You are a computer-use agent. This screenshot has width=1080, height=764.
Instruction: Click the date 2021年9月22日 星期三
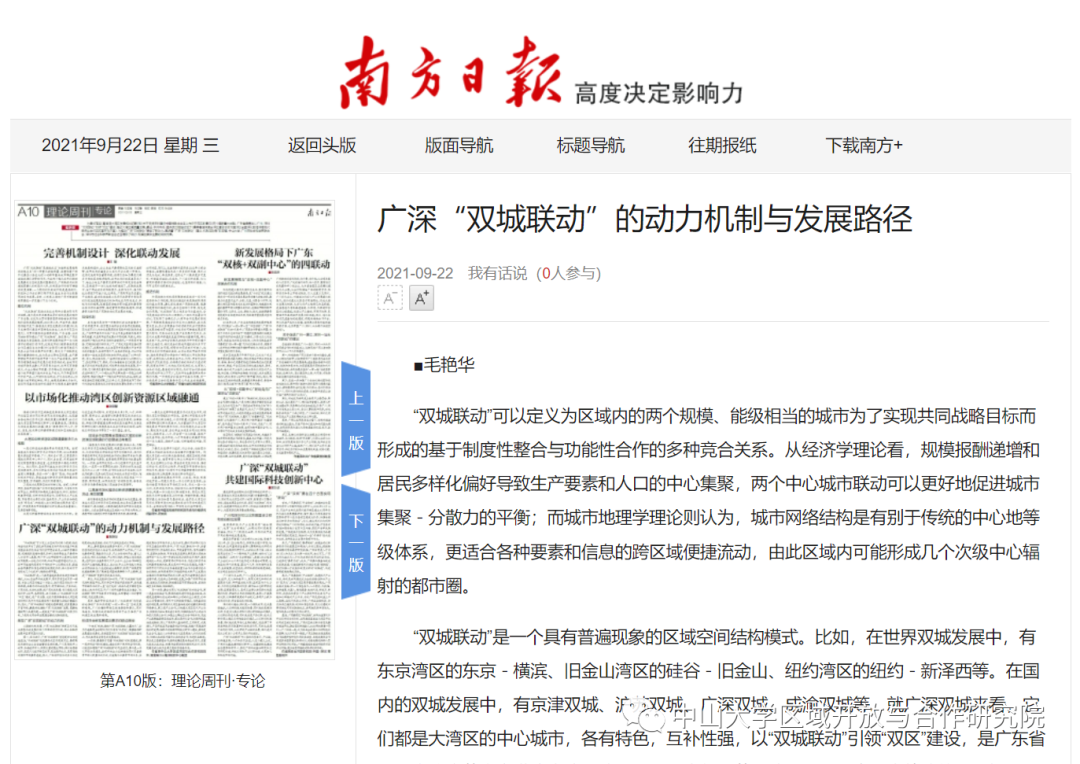coord(130,145)
